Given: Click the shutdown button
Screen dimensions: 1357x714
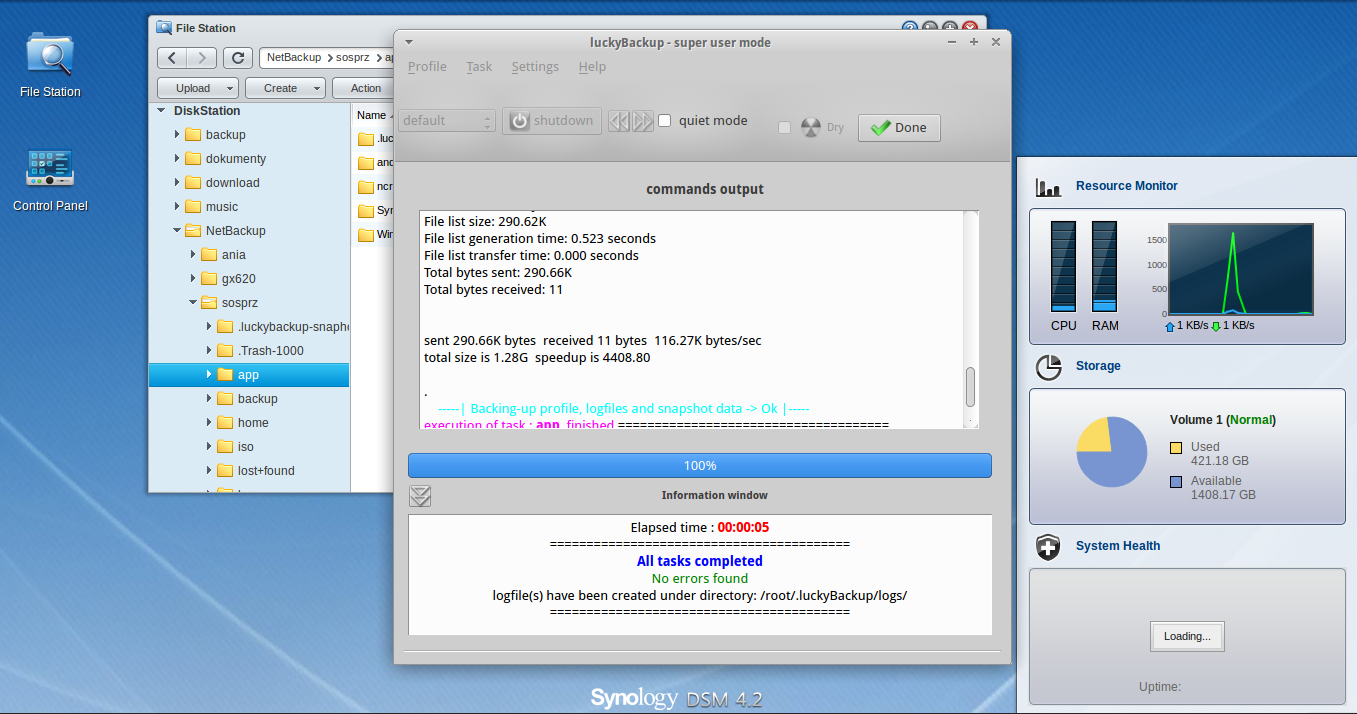Looking at the screenshot, I should [x=552, y=121].
